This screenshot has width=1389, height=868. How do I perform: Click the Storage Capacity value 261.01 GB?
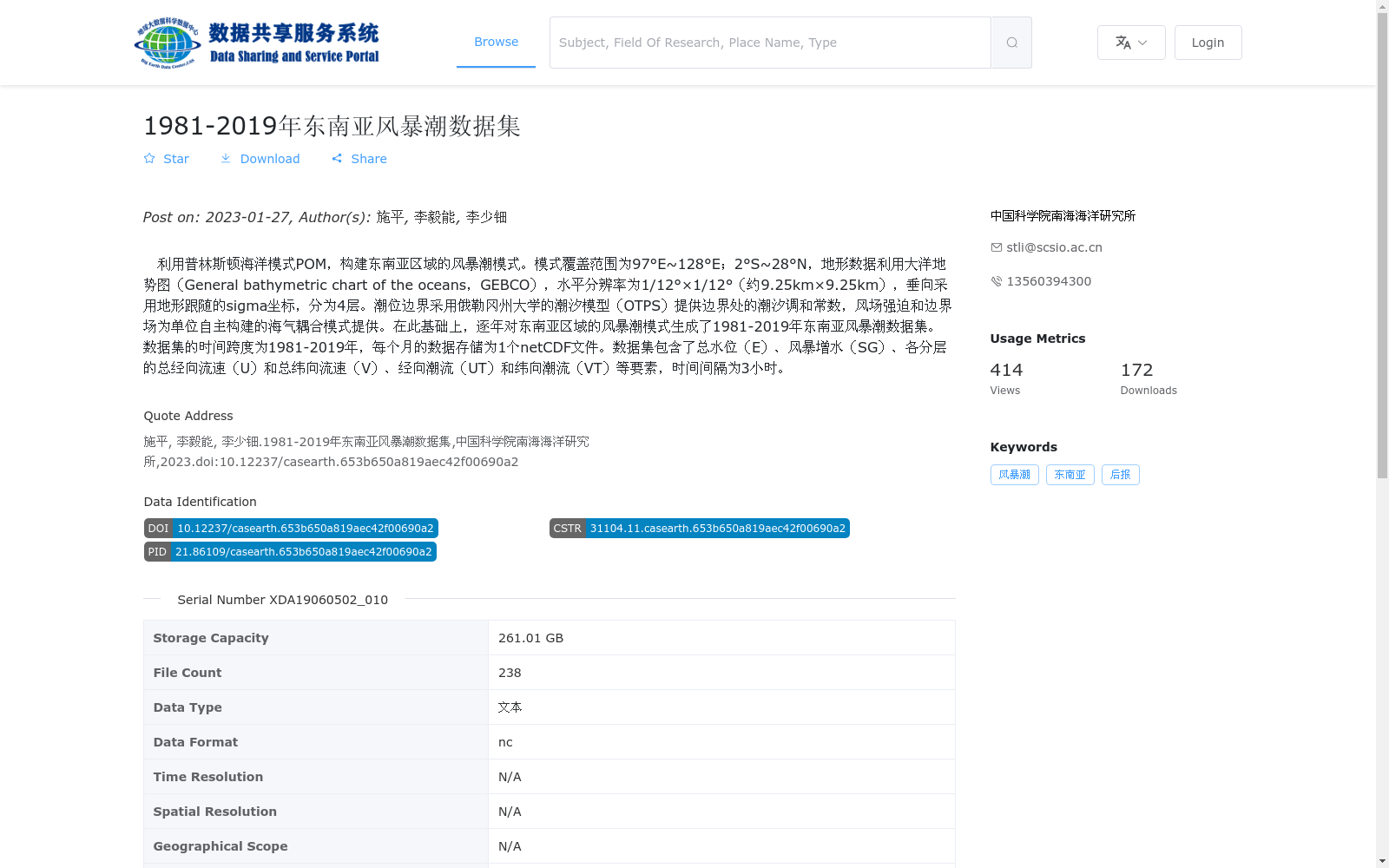[530, 638]
